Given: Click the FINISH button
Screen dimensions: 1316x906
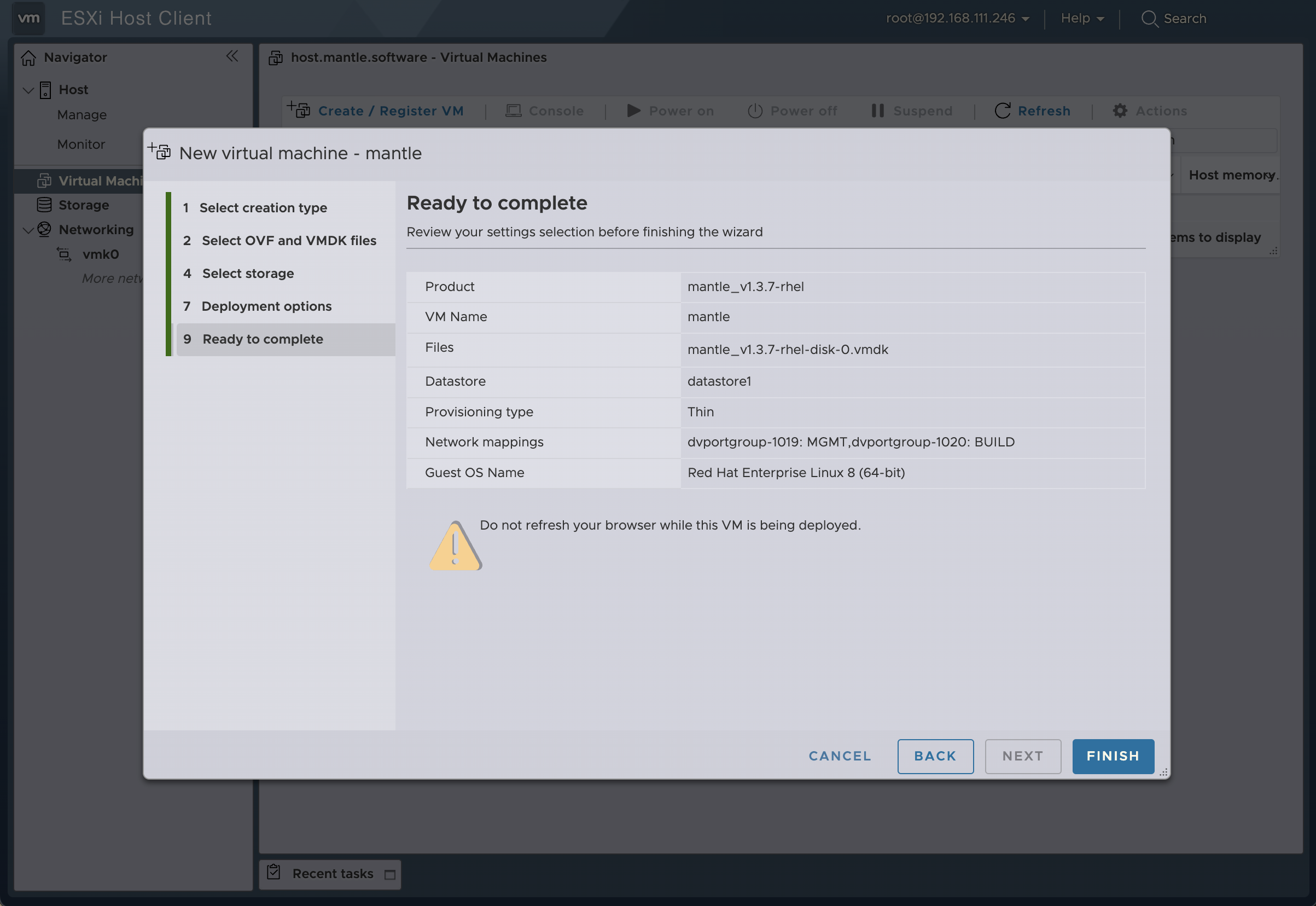Looking at the screenshot, I should [1113, 756].
